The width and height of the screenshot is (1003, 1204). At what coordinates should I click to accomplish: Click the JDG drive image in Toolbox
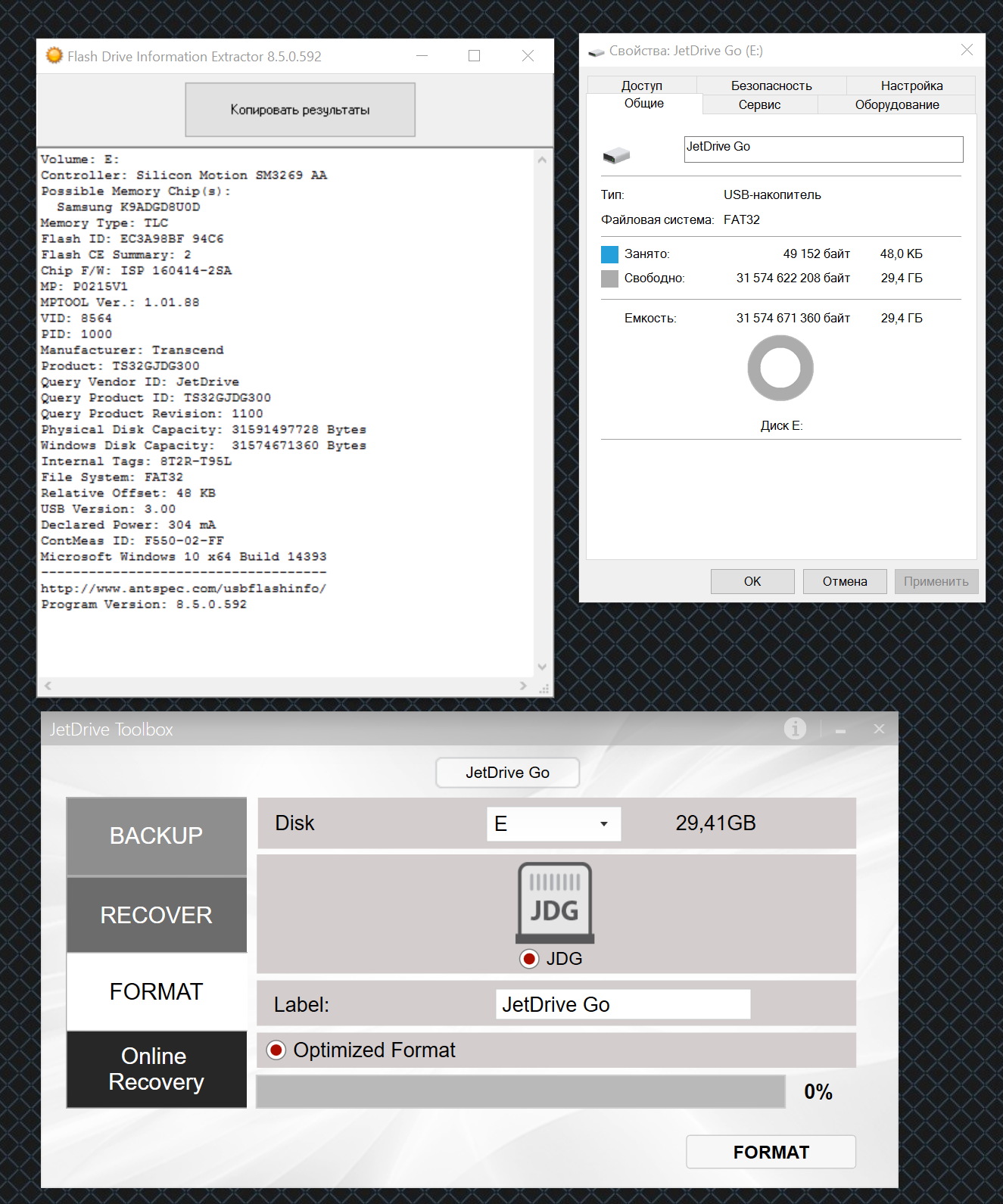tap(555, 902)
